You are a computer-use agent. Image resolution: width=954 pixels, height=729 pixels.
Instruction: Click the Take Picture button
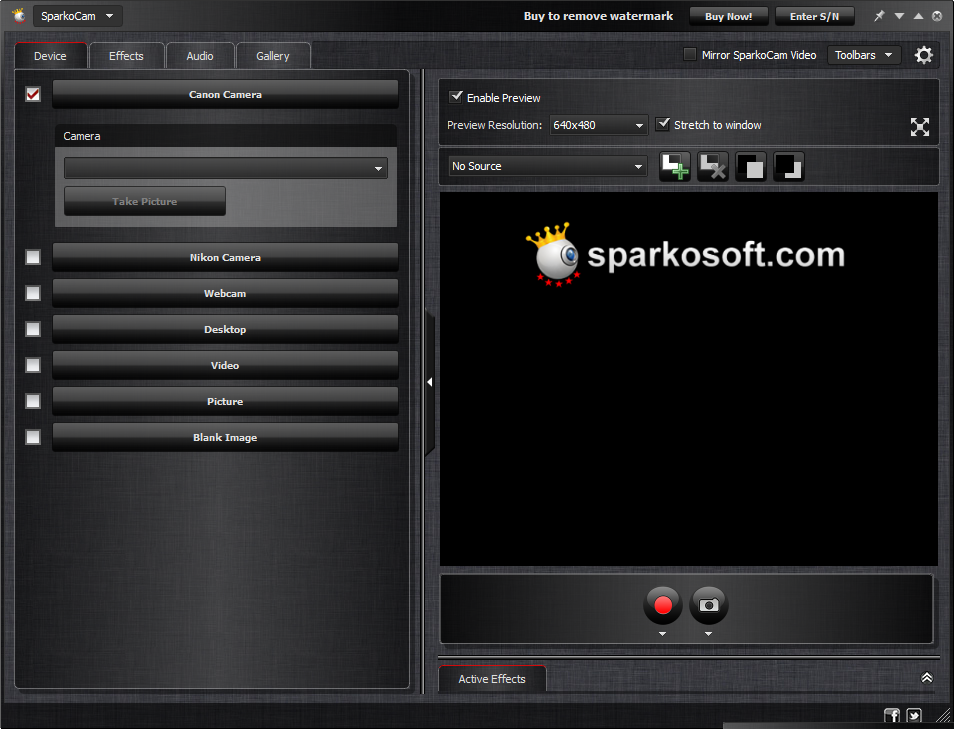(145, 201)
